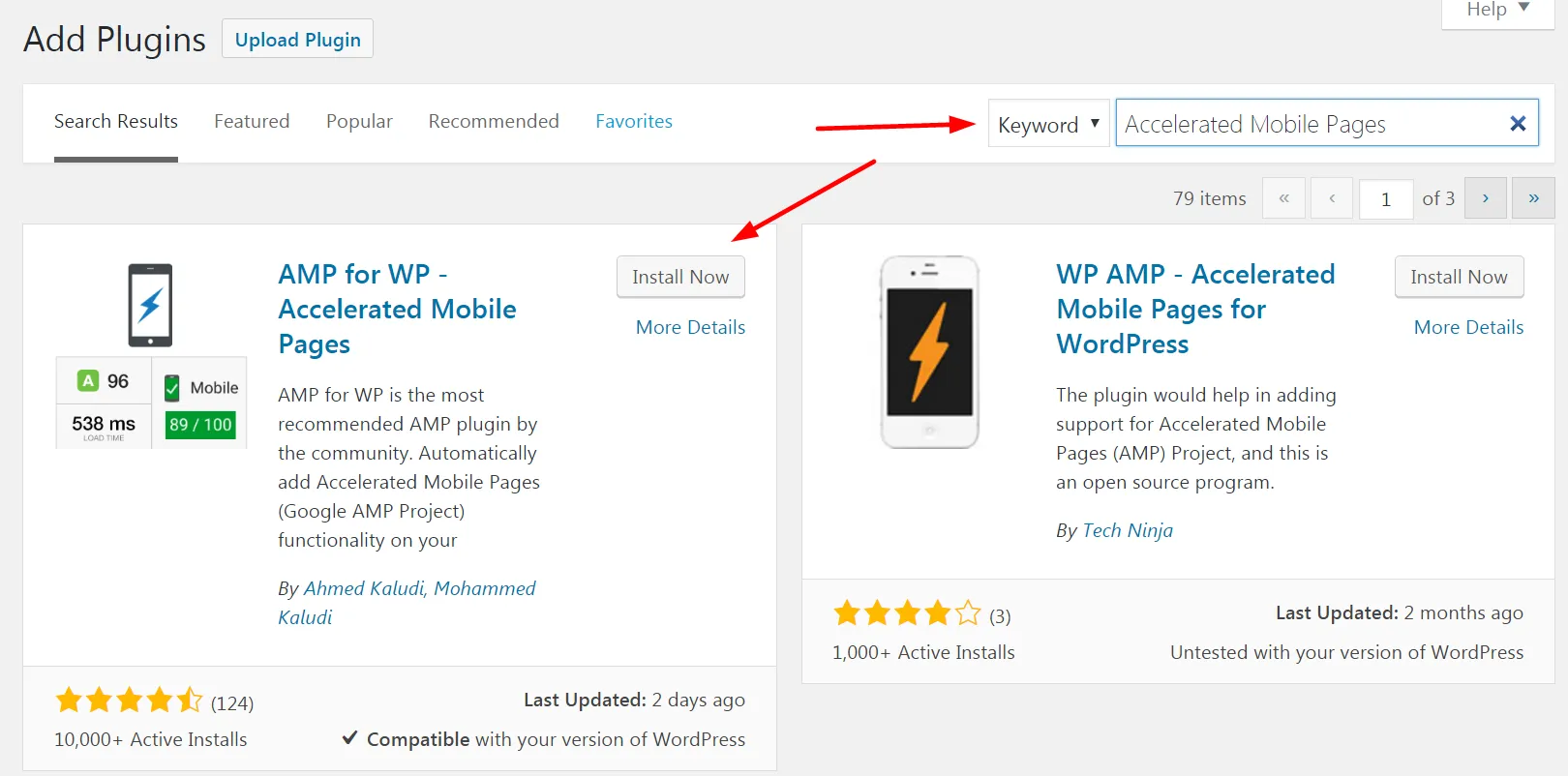Viewport: 1568px width, 776px height.
Task: Click the current page number field
Action: 1385,199
